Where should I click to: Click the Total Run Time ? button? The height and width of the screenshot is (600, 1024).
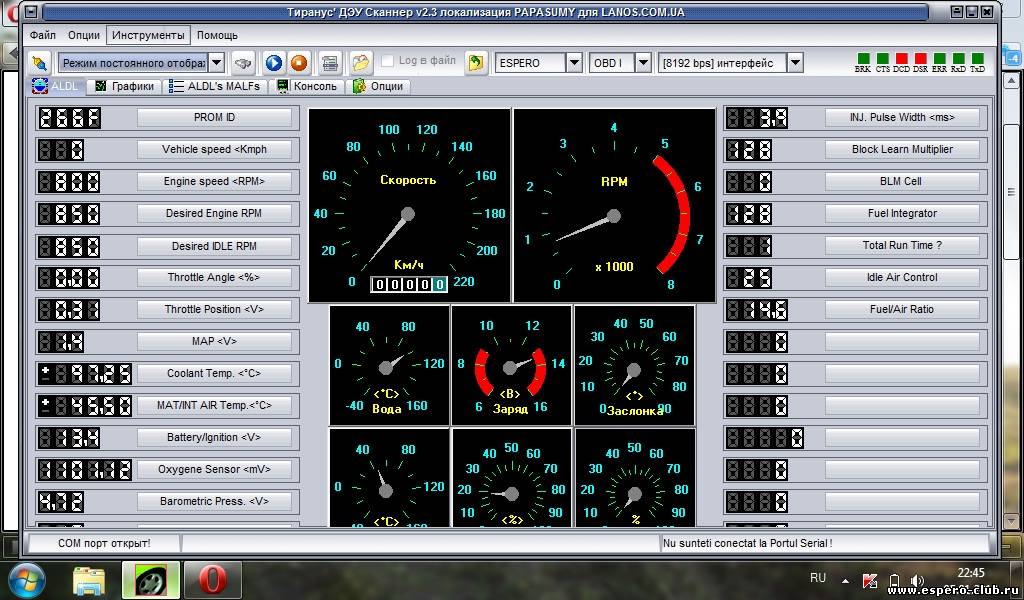click(x=903, y=245)
